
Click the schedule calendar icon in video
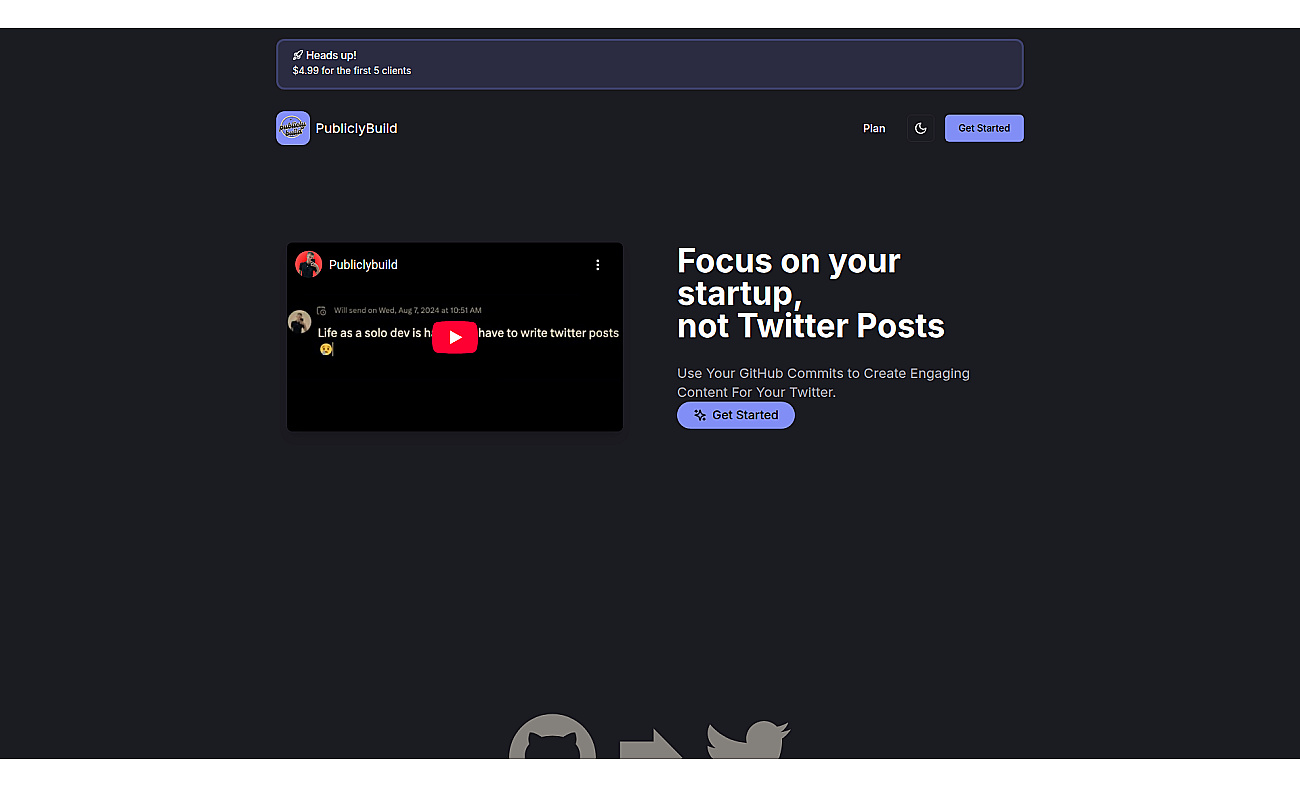pos(322,311)
